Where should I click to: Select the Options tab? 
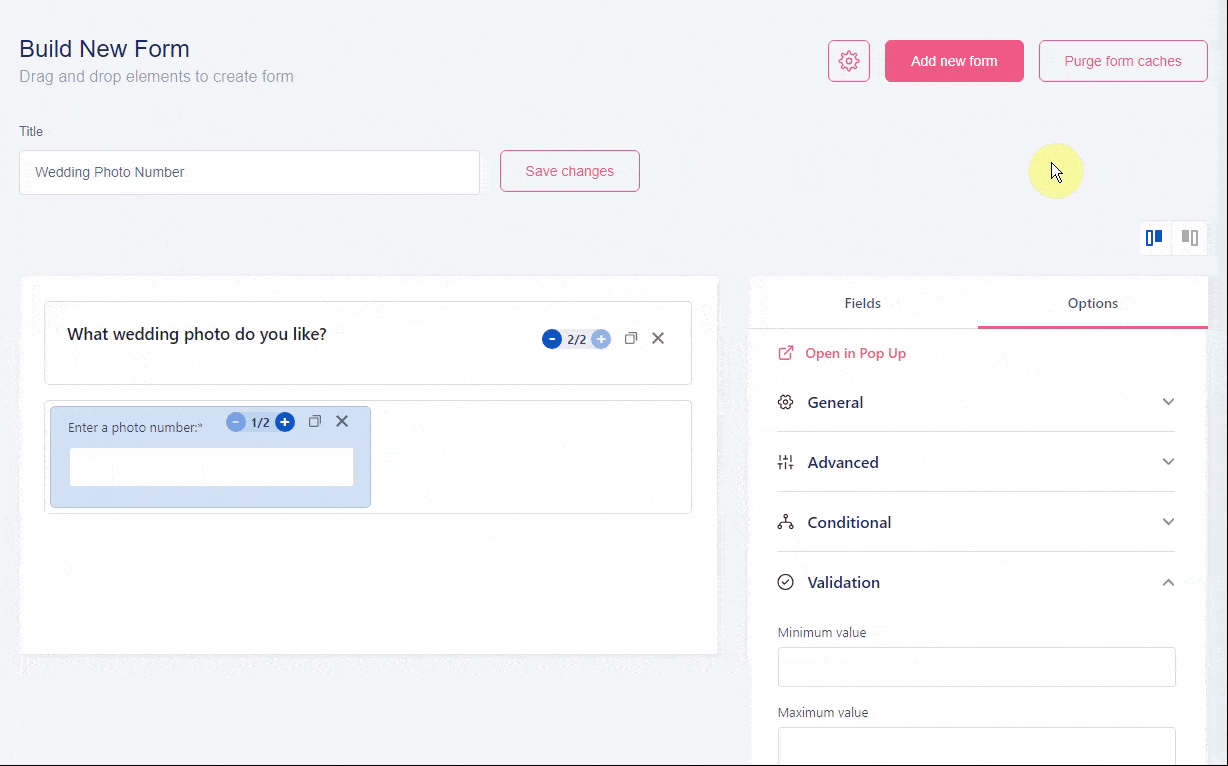coord(1092,303)
